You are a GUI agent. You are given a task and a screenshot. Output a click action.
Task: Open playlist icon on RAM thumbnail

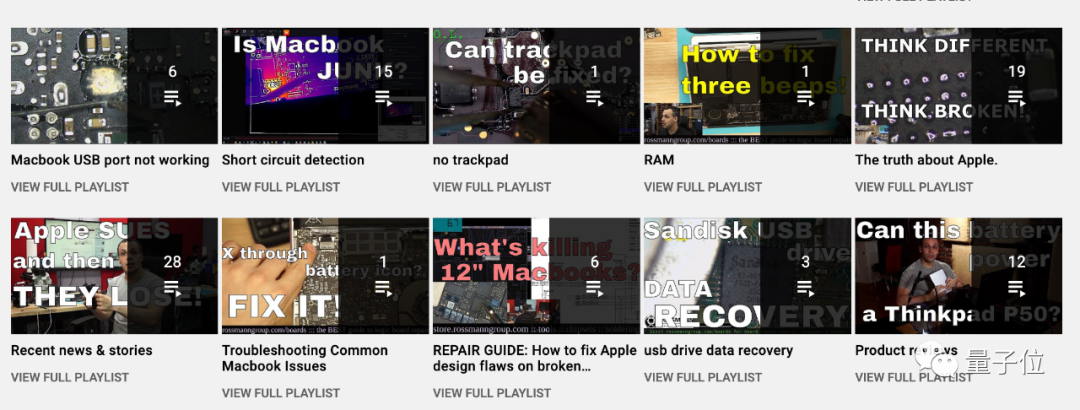coord(805,98)
